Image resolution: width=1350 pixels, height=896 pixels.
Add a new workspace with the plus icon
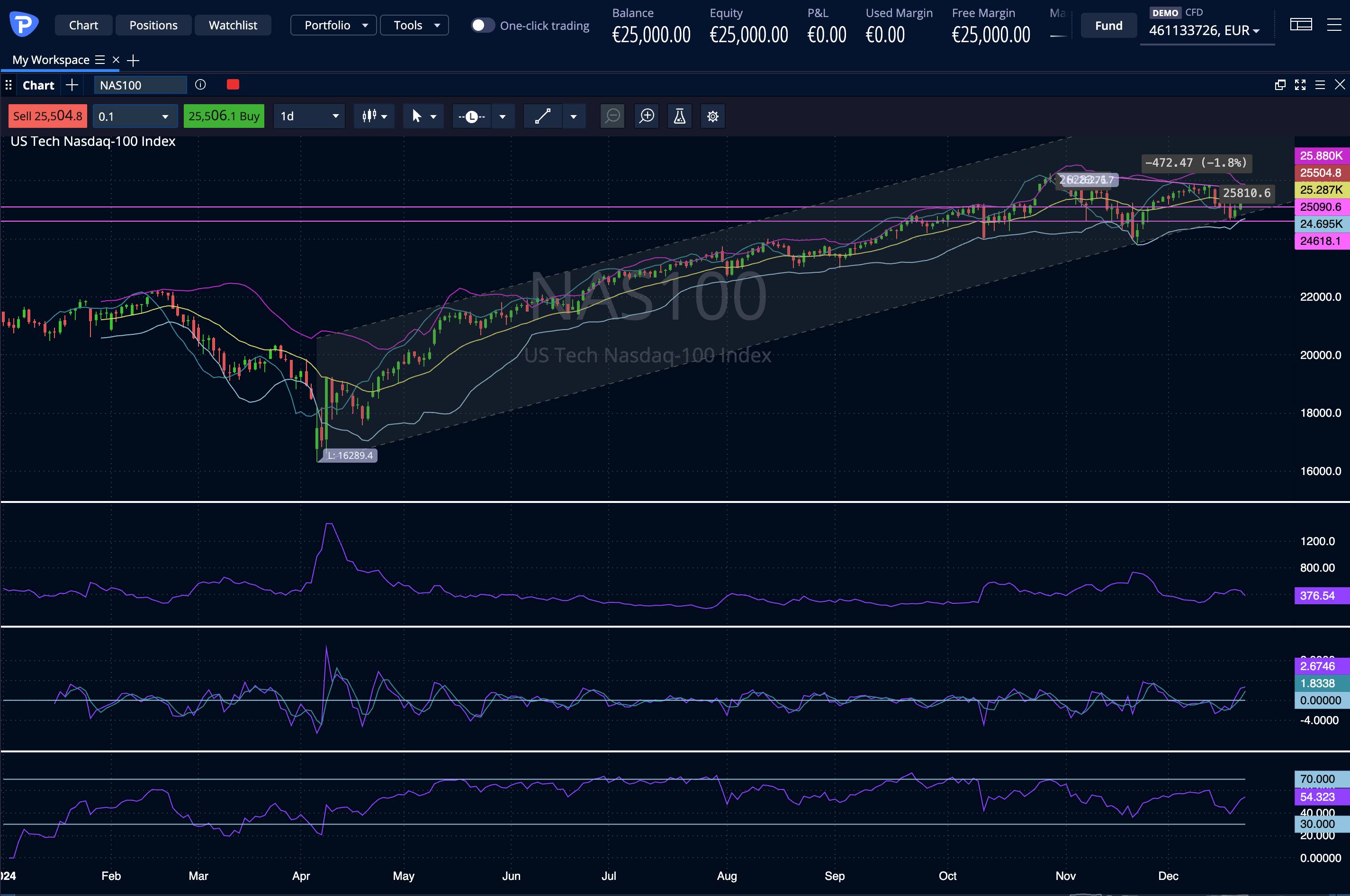tap(133, 60)
